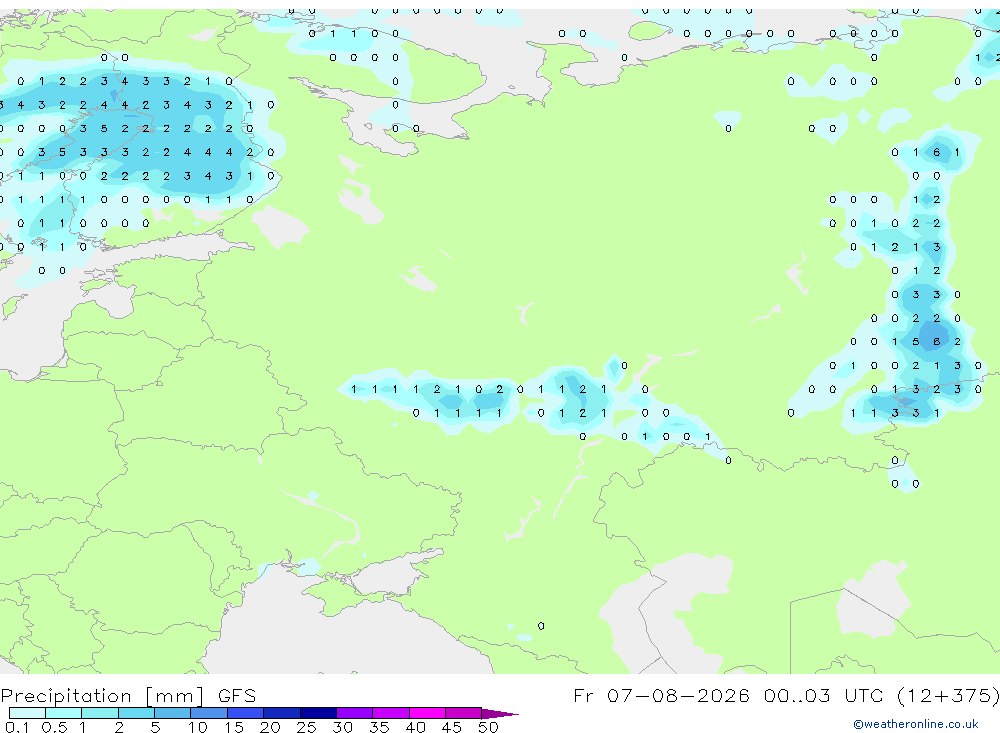Image resolution: width=1000 pixels, height=733 pixels.
Task: Select the 25–30 mm navy legend segment
Action: (x=318, y=713)
